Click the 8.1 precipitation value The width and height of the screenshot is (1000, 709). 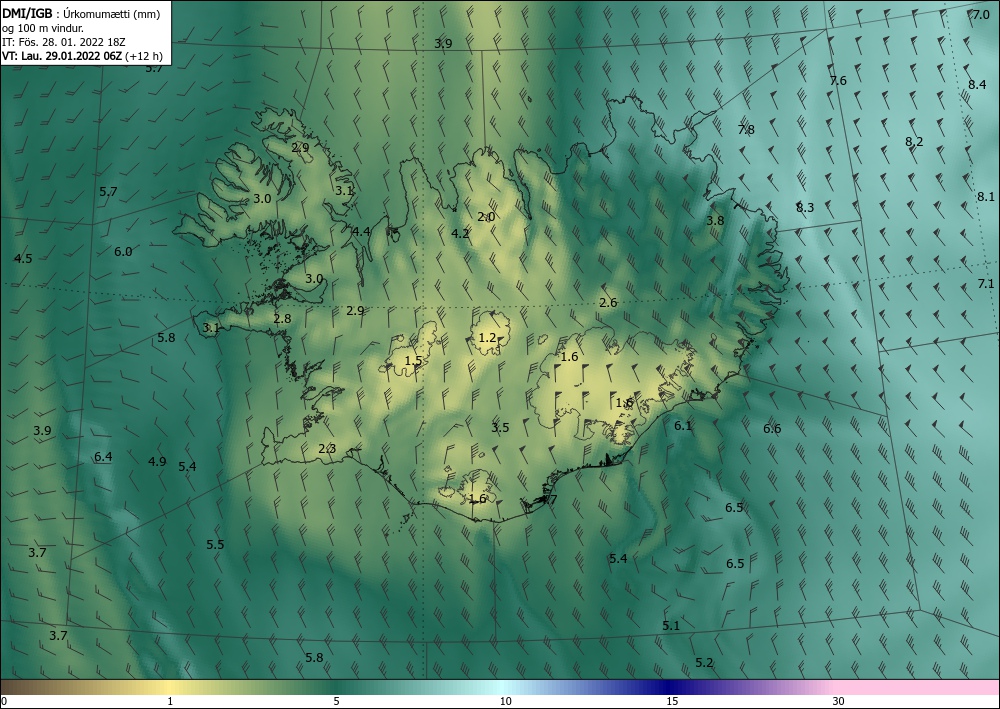[986, 197]
